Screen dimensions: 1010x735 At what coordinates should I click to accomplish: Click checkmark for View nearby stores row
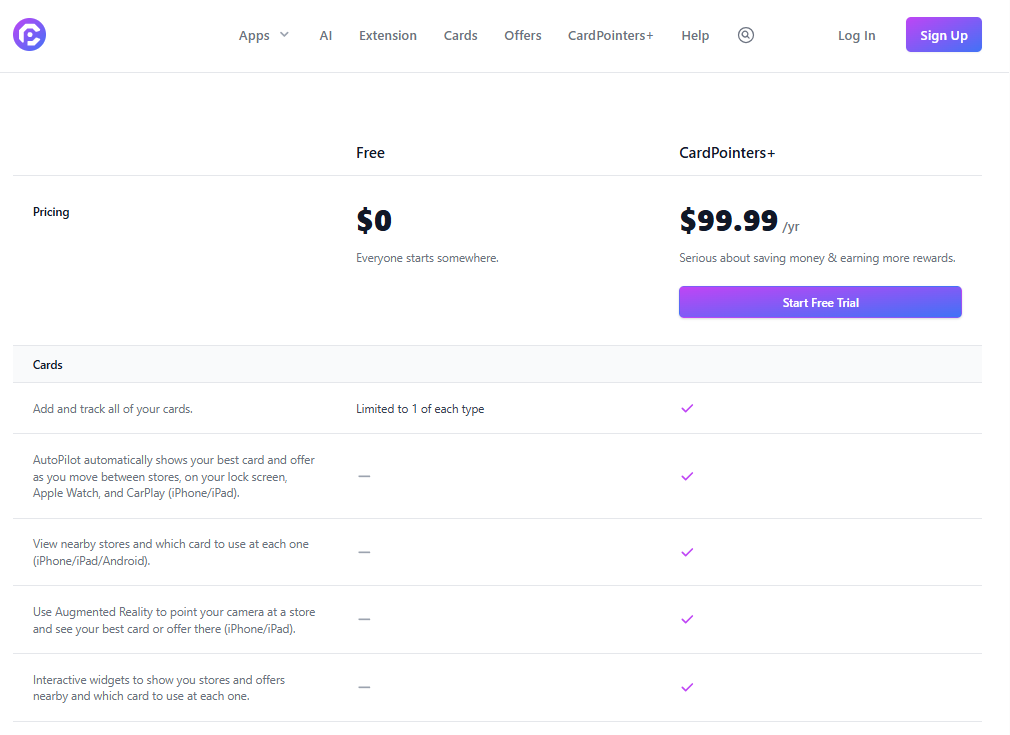click(x=687, y=552)
